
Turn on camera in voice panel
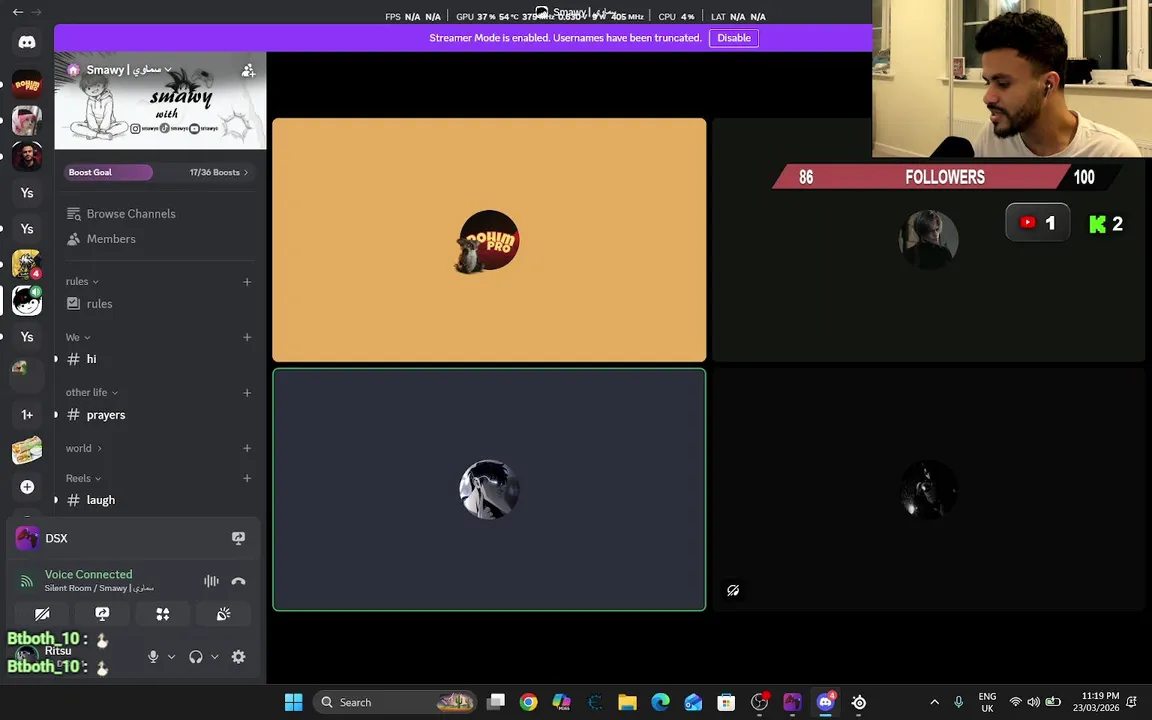click(x=42, y=613)
